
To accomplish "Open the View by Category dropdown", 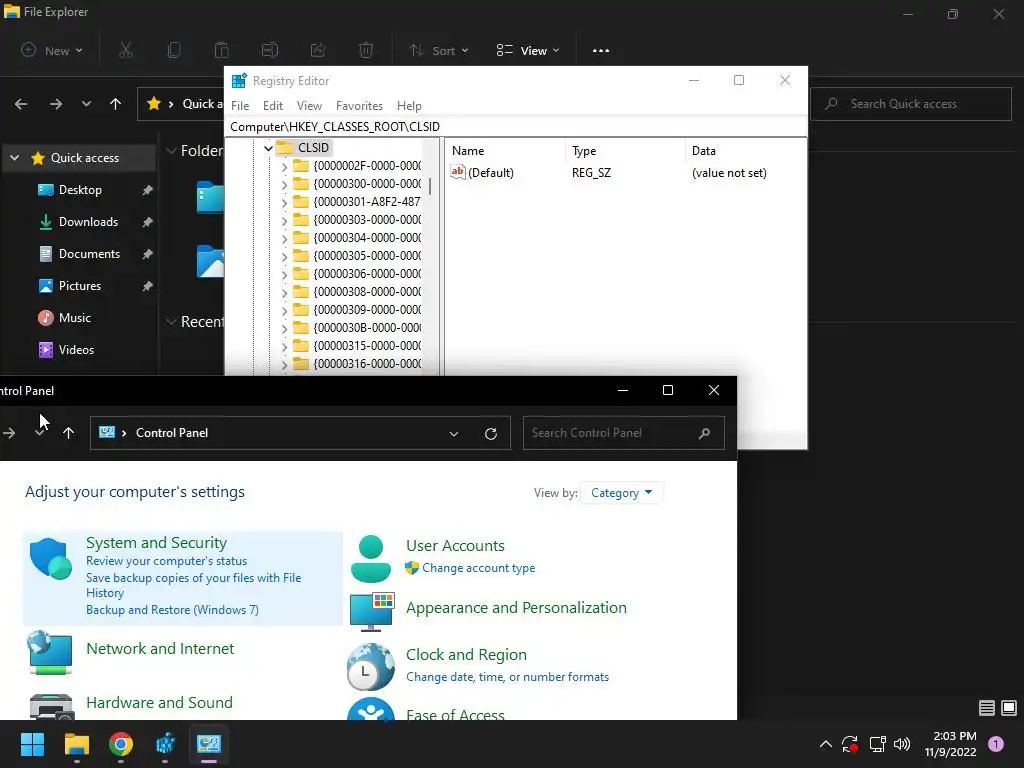I will pyautogui.click(x=622, y=493).
